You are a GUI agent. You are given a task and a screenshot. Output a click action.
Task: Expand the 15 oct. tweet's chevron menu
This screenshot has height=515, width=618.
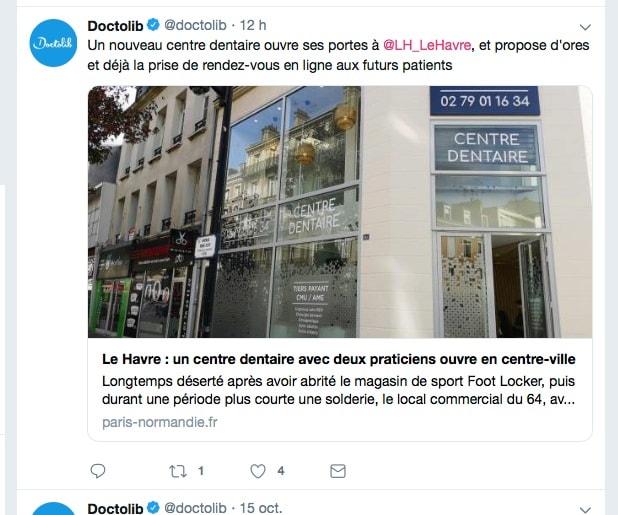click(585, 510)
